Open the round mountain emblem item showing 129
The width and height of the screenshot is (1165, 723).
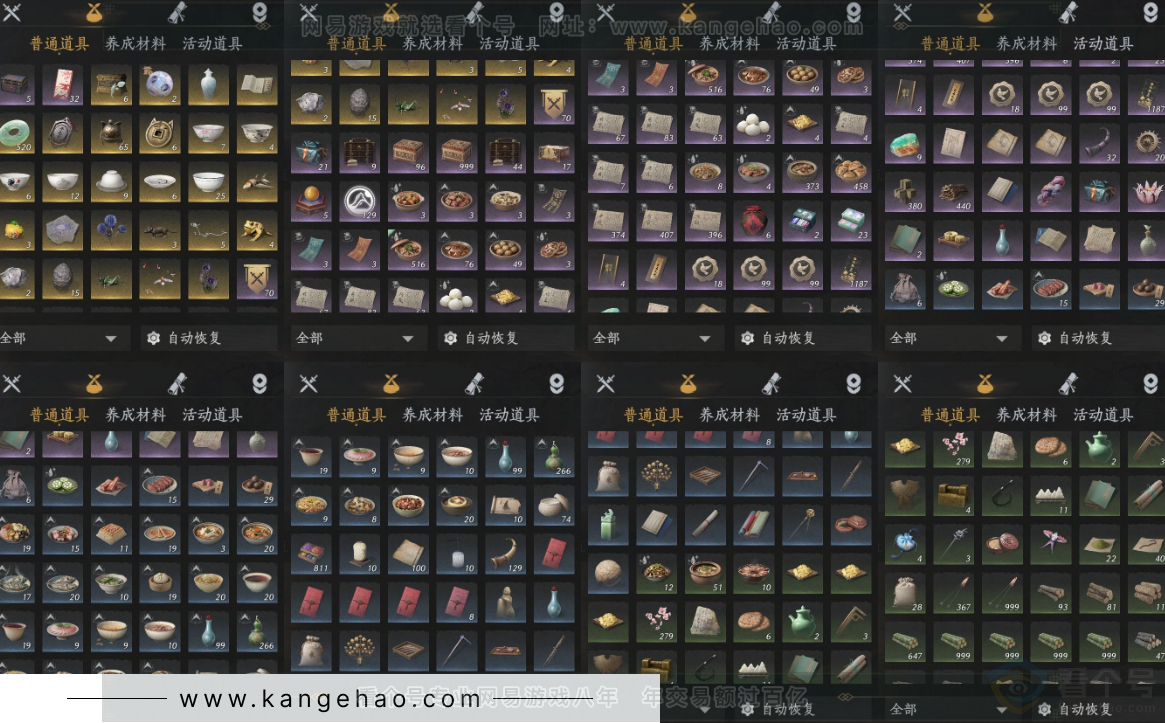point(360,201)
